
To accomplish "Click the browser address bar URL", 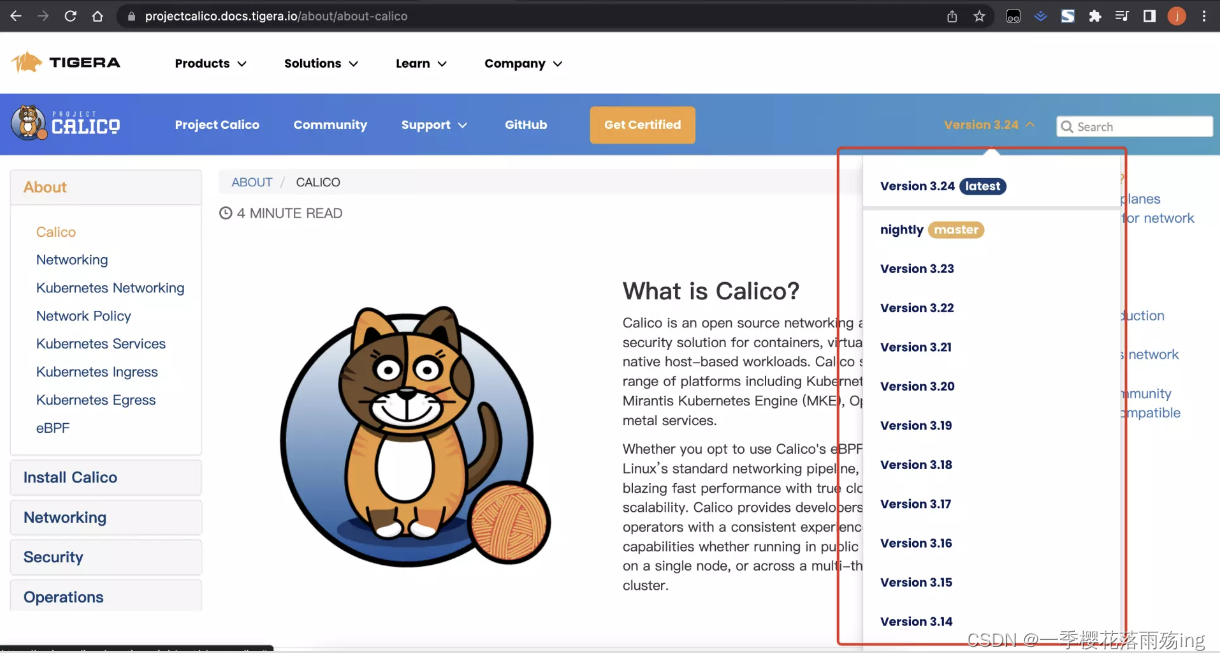I will [276, 16].
